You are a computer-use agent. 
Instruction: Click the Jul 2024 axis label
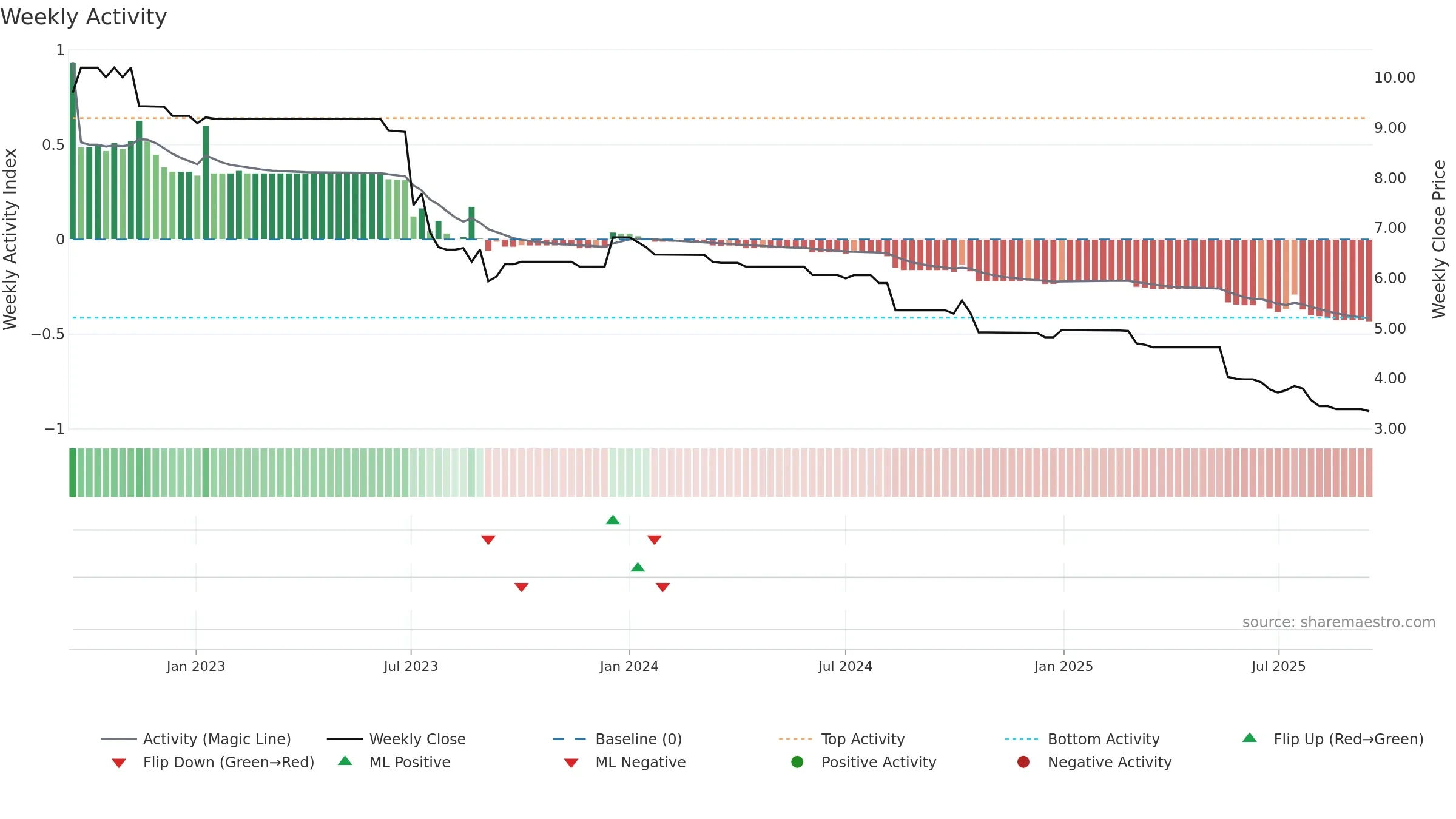coord(845,667)
